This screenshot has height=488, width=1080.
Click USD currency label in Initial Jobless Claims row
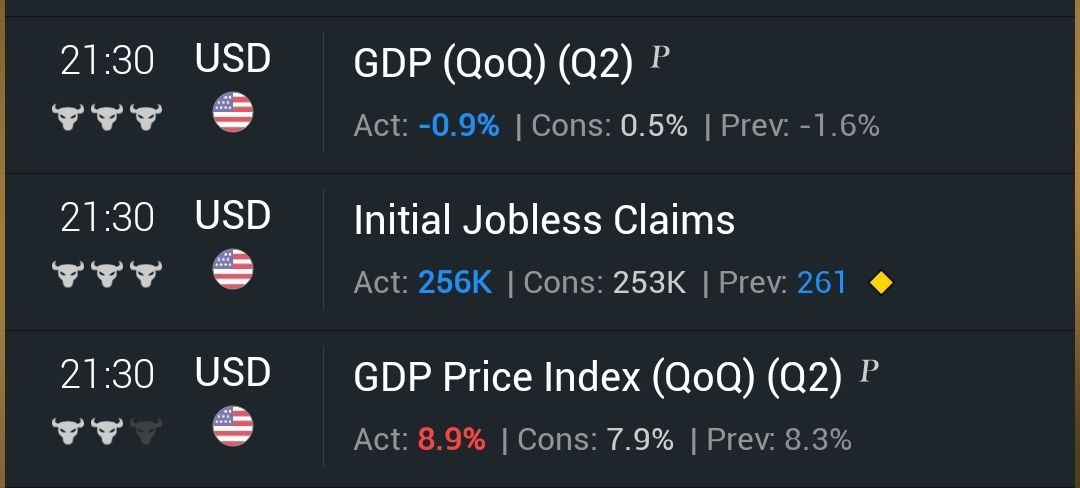[233, 216]
